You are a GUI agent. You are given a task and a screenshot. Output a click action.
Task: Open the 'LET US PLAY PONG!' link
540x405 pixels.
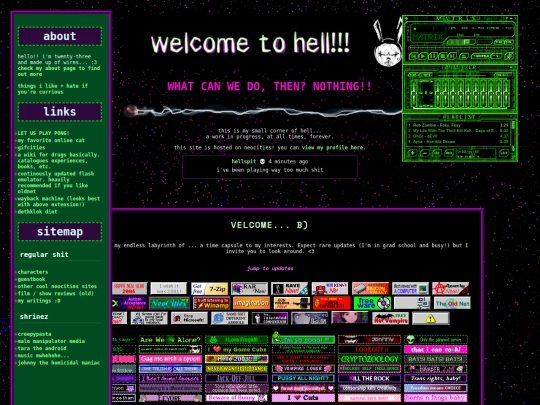[x=43, y=133]
